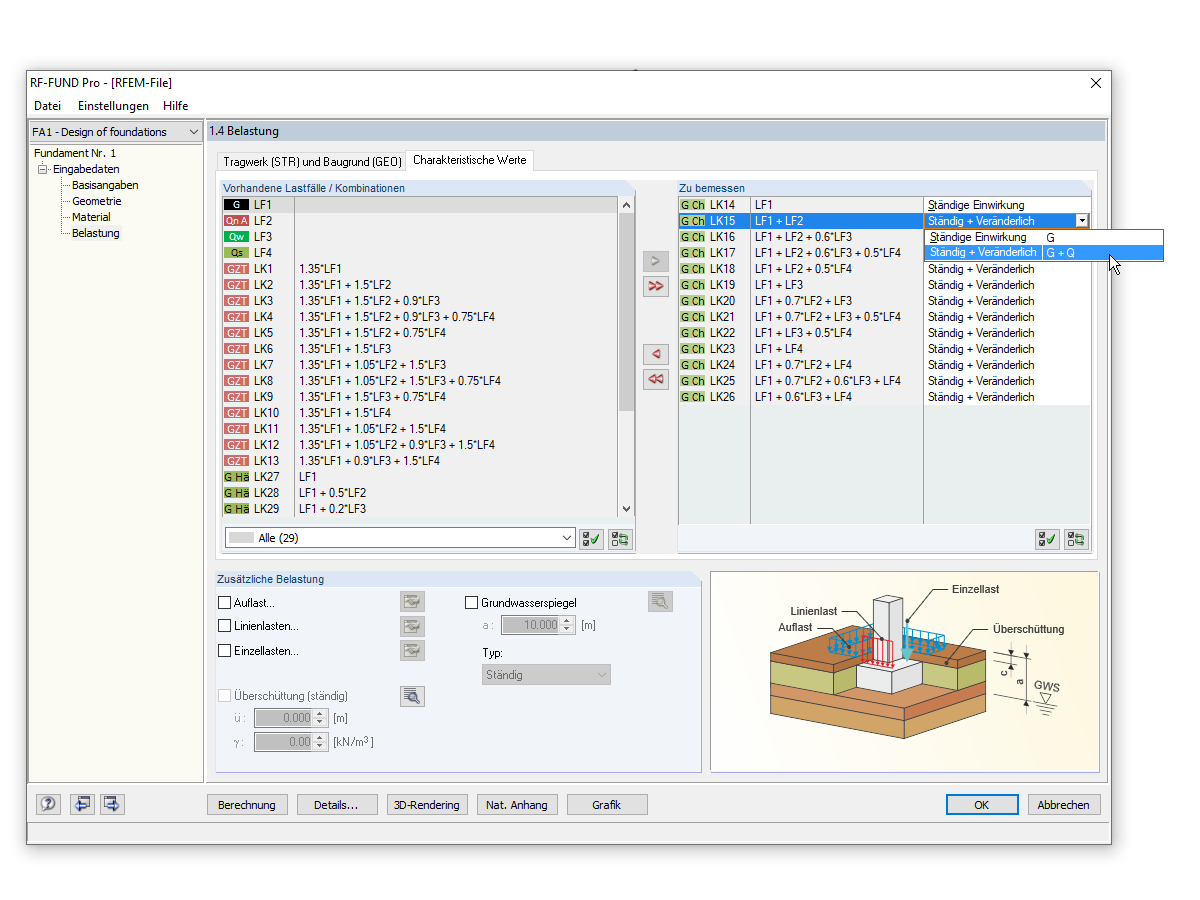This screenshot has height=900, width=1200.
Task: Cancel with Abbrechen button
Action: tap(1064, 805)
